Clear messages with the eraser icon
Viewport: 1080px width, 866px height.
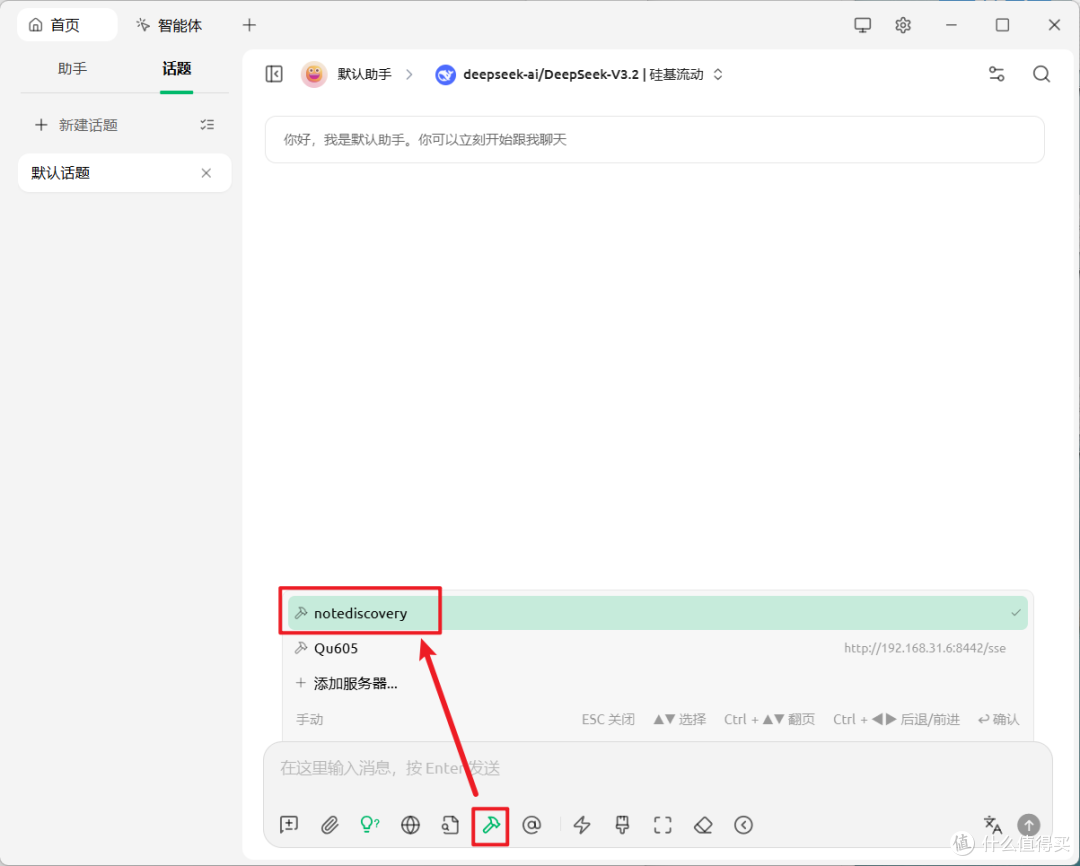pyautogui.click(x=703, y=825)
